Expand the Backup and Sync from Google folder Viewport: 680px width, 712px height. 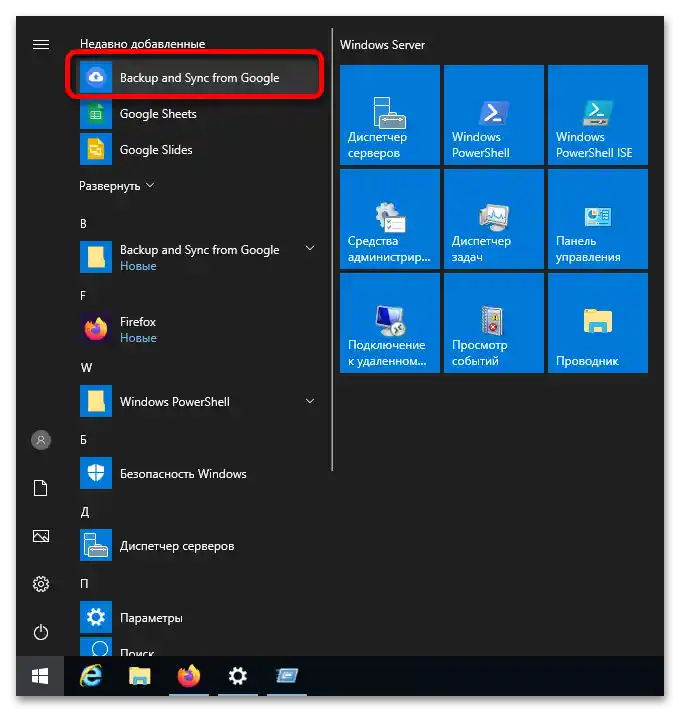pos(195,257)
